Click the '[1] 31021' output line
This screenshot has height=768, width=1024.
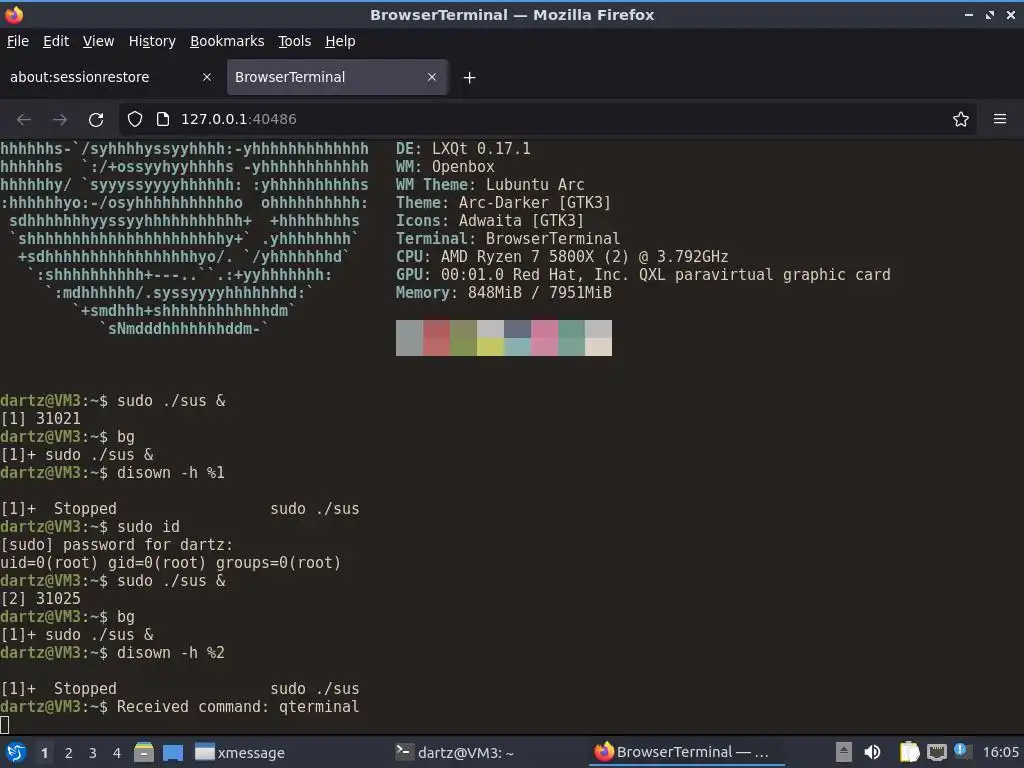(40, 419)
